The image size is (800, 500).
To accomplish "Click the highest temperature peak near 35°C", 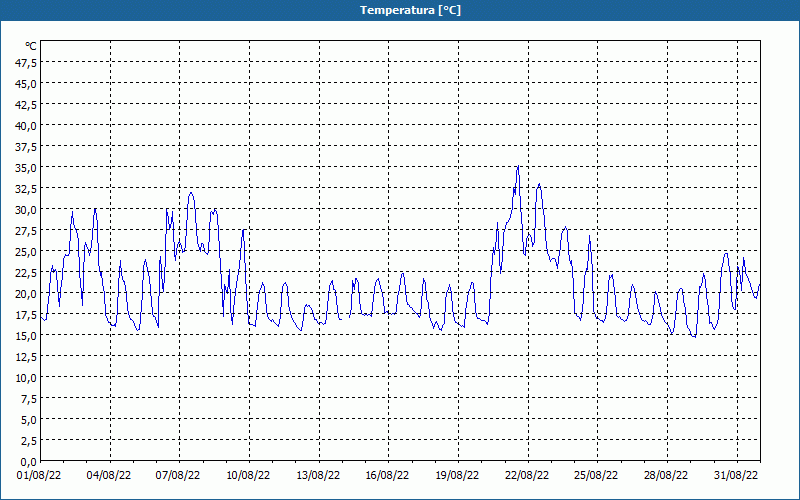I will pos(518,167).
